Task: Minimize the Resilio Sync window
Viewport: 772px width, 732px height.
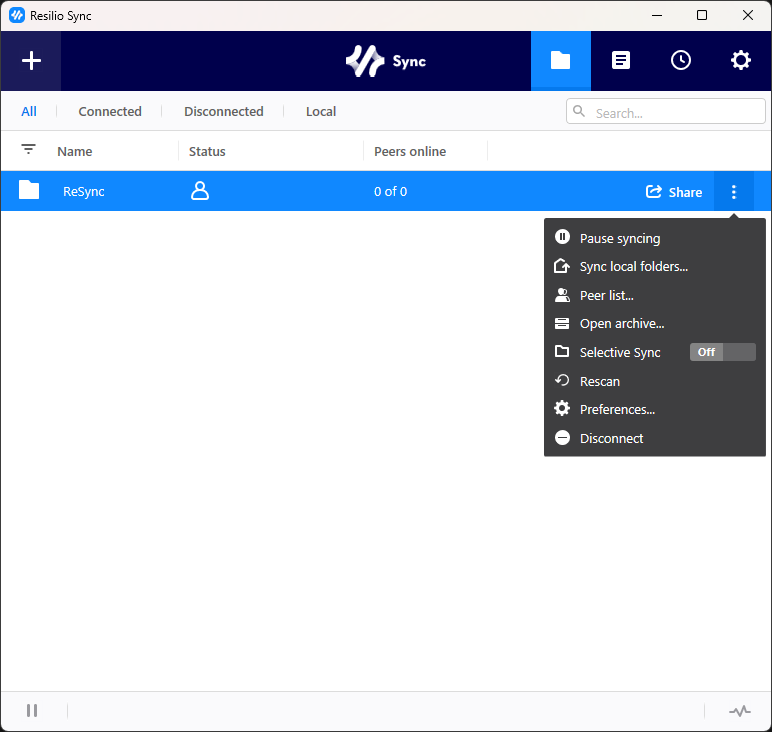Action: tap(657, 15)
